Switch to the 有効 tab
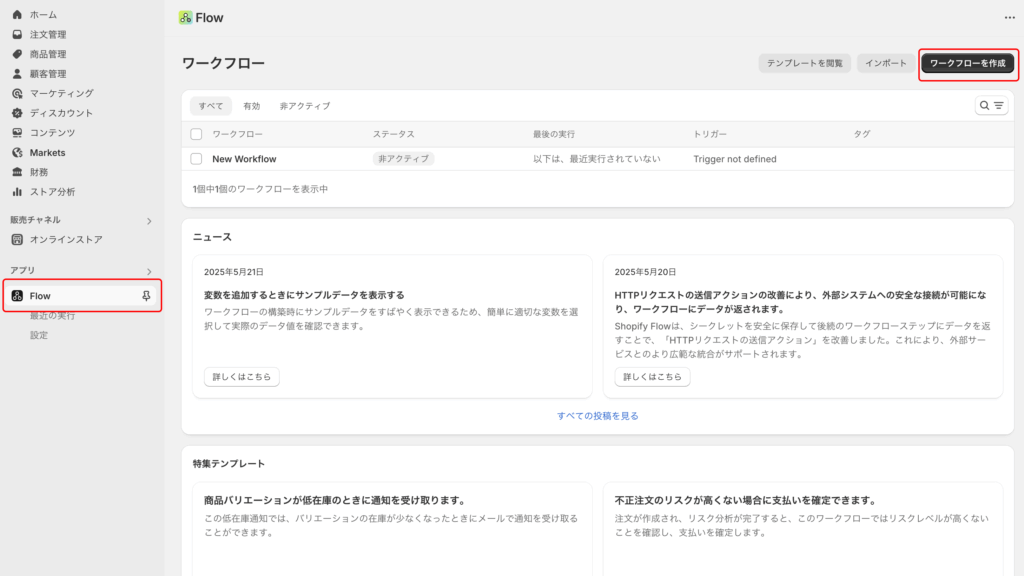Viewport: 1024px width, 576px height. point(251,106)
